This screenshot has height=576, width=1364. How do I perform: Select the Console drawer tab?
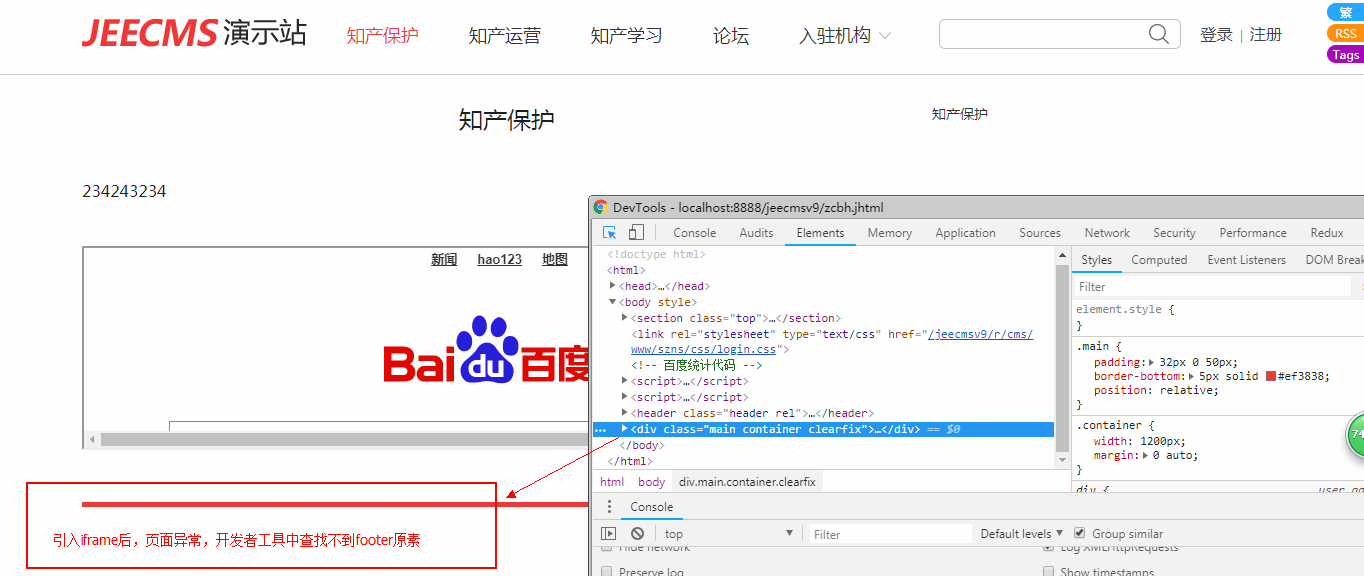651,507
